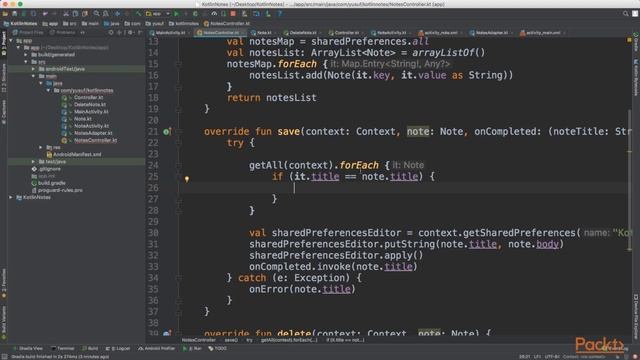Screen dimensions: 640x360
Task: Open Controller.kt in project tree
Action: [x=88, y=98]
